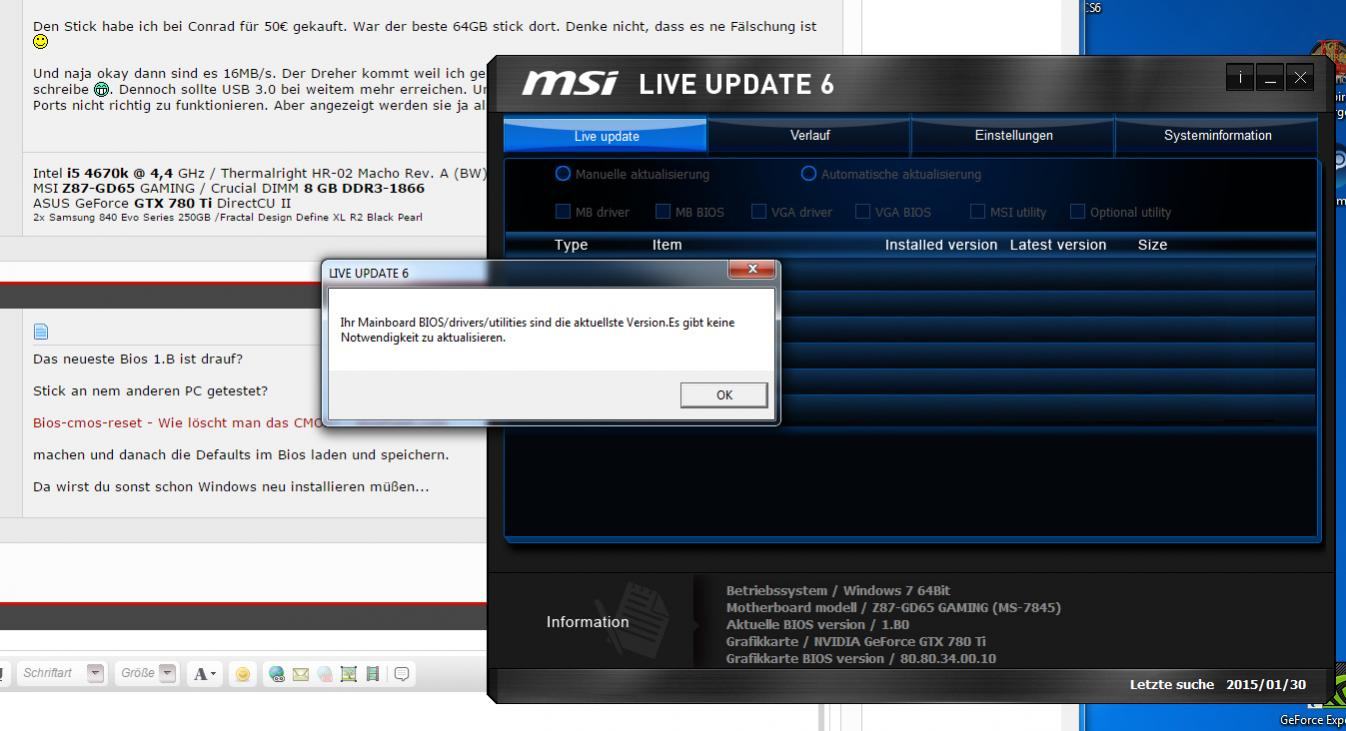Insert a quote with speech bubble icon
This screenshot has height=731, width=1346.
(x=401, y=674)
